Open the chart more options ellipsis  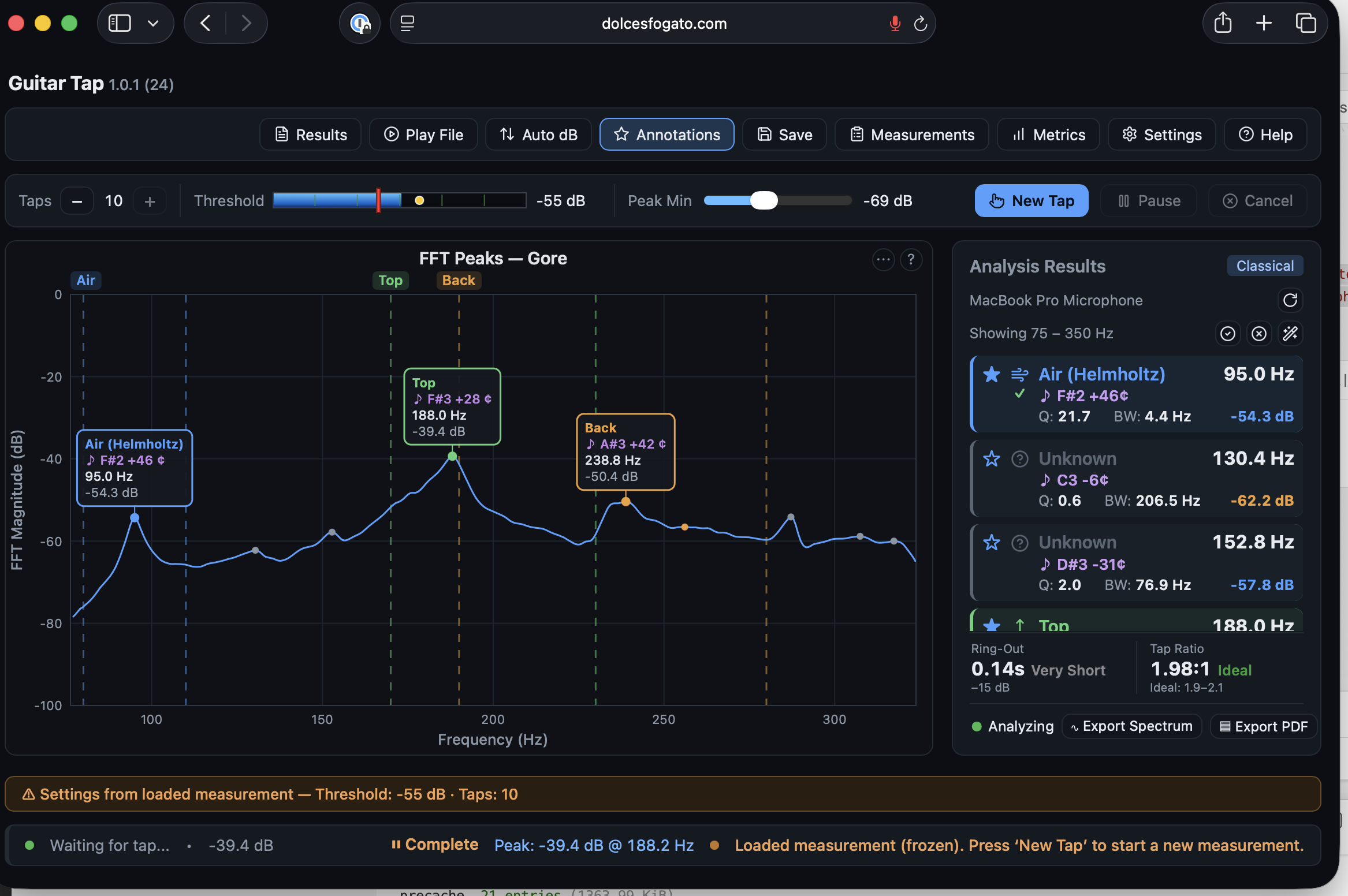(x=883, y=259)
